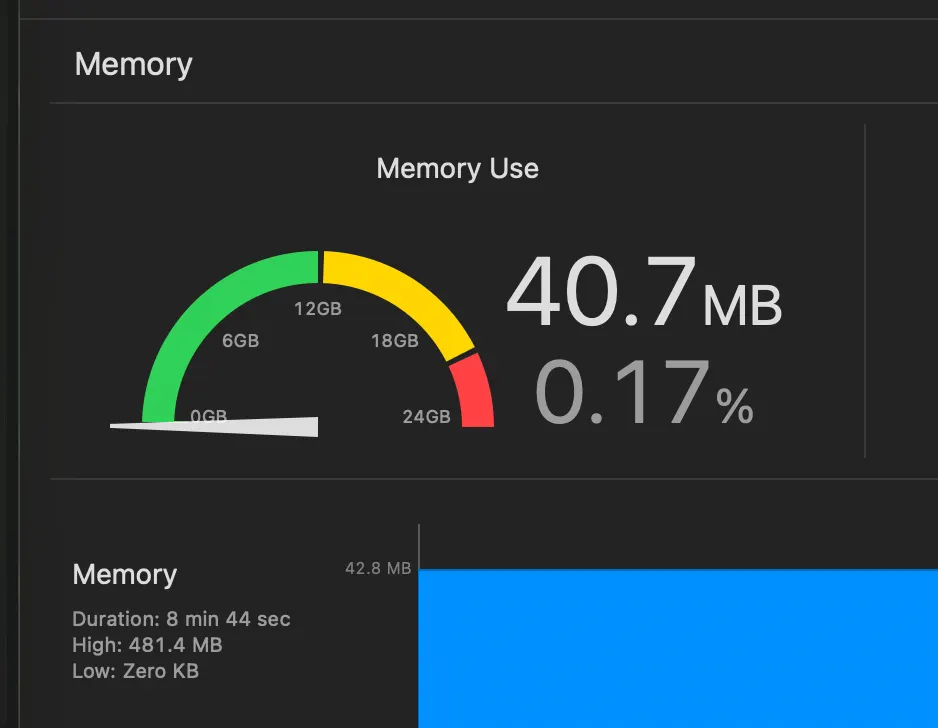Click the Memory section heading at top
Viewport: 938px width, 728px height.
tap(133, 65)
